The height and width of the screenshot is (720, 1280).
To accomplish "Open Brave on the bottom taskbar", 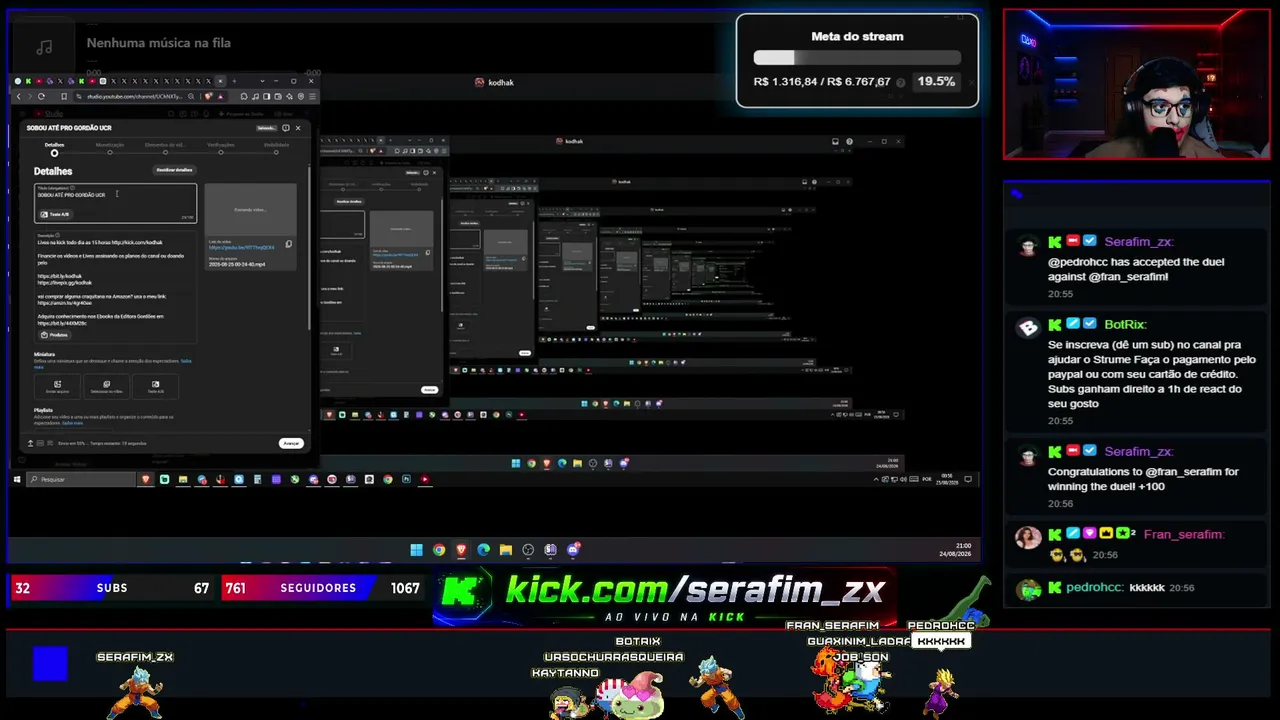I will (461, 549).
